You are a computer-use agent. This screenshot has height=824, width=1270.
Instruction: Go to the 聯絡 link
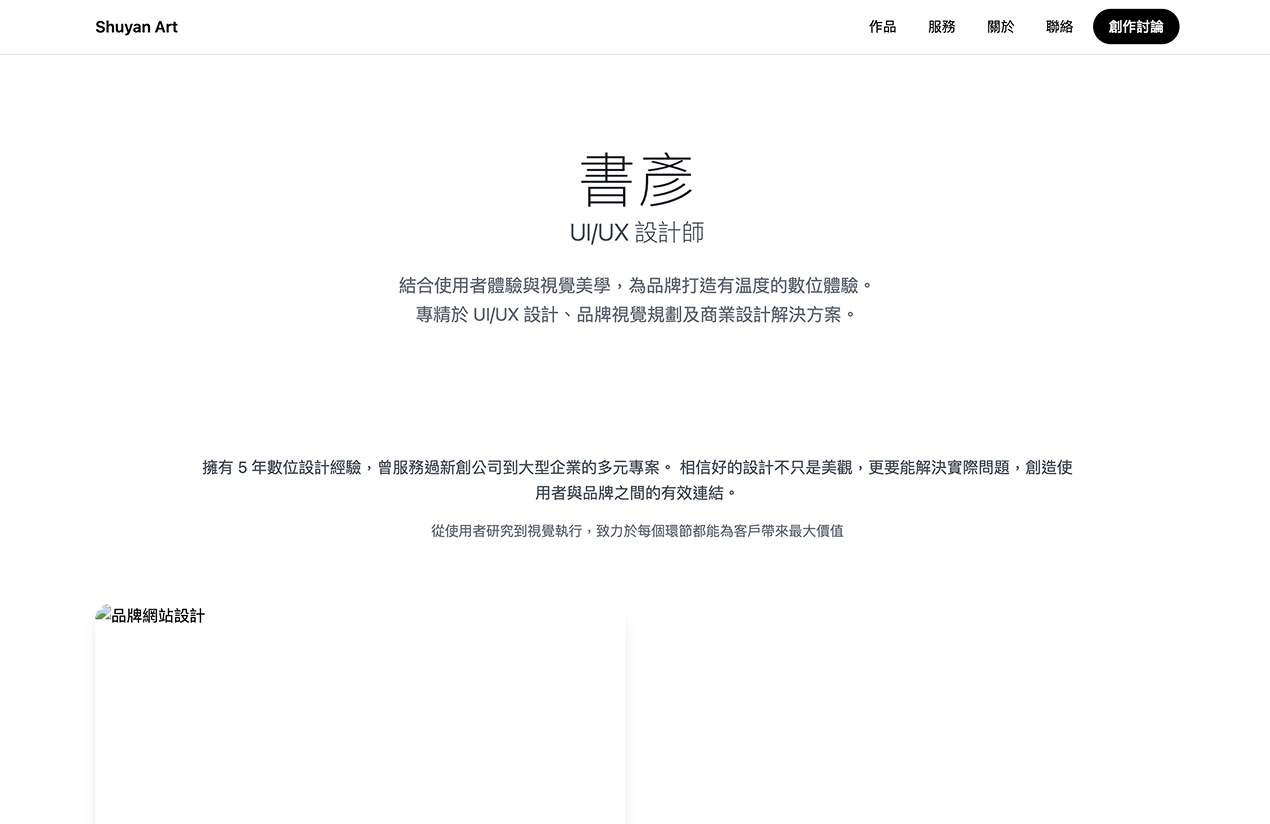[x=1059, y=27]
